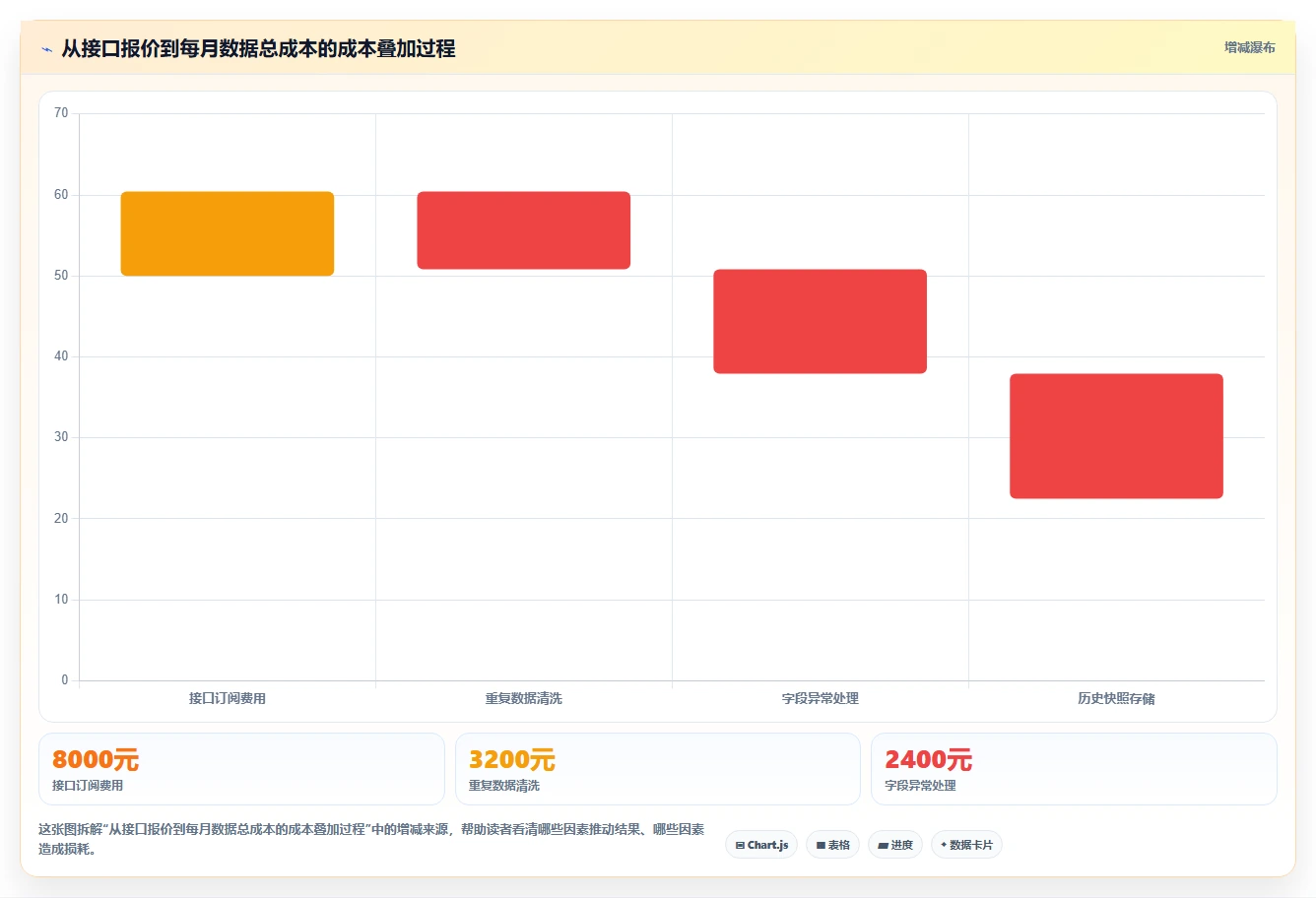Select the 进度 chip

coord(895,845)
